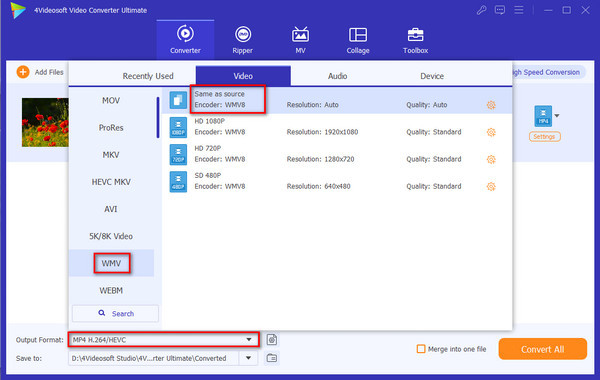Click the flower video thumbnail
This screenshot has height=380, width=600.
pos(45,122)
